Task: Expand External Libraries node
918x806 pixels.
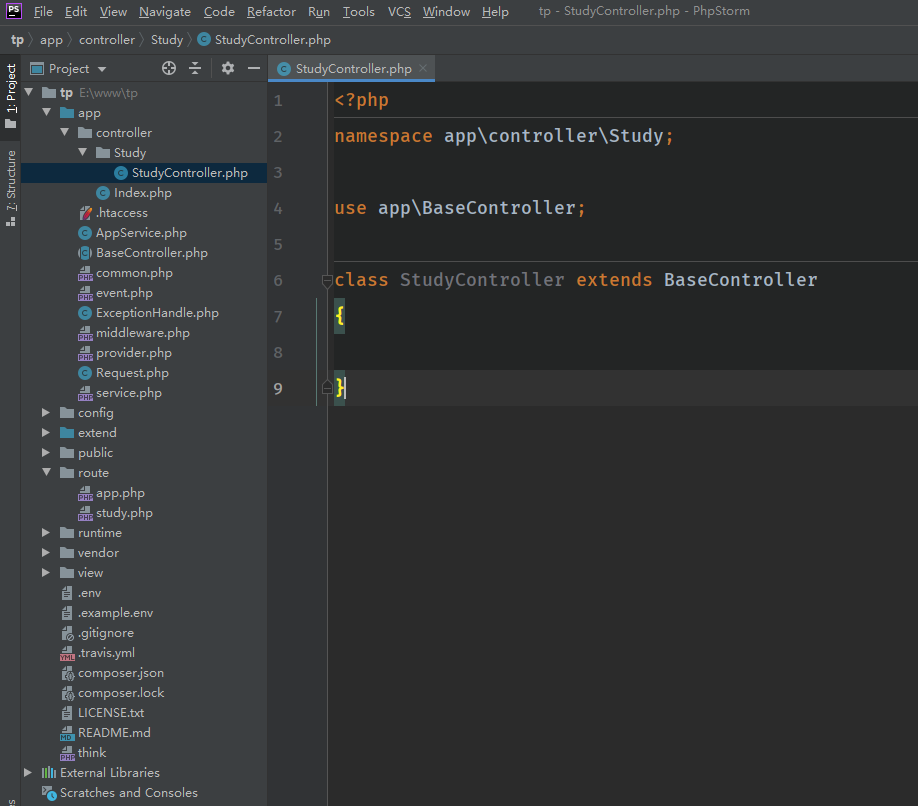Action: tap(28, 773)
